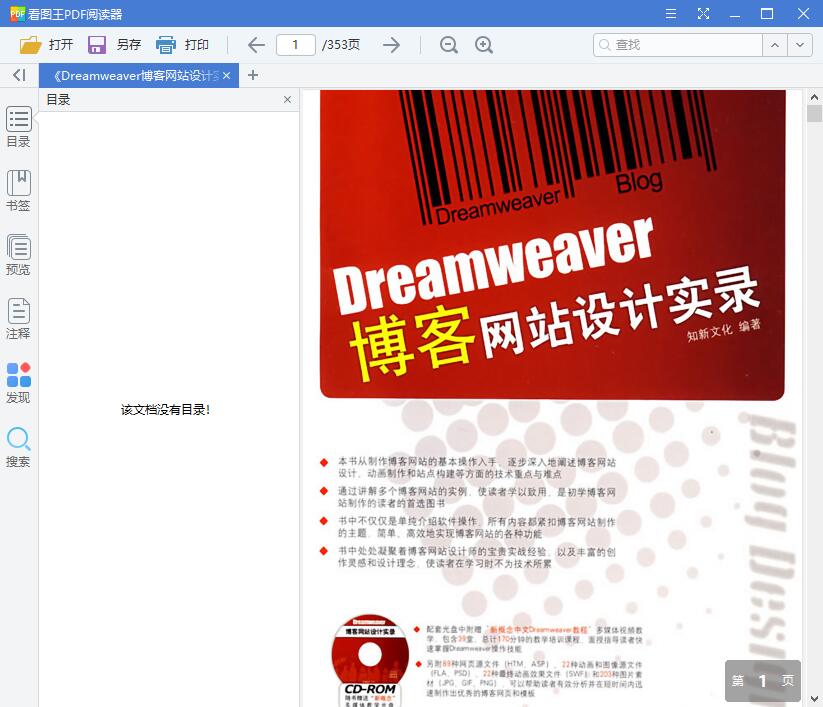The height and width of the screenshot is (707, 823).
Task: Collapse the sidebar with the arrow icon
Action: (19, 75)
